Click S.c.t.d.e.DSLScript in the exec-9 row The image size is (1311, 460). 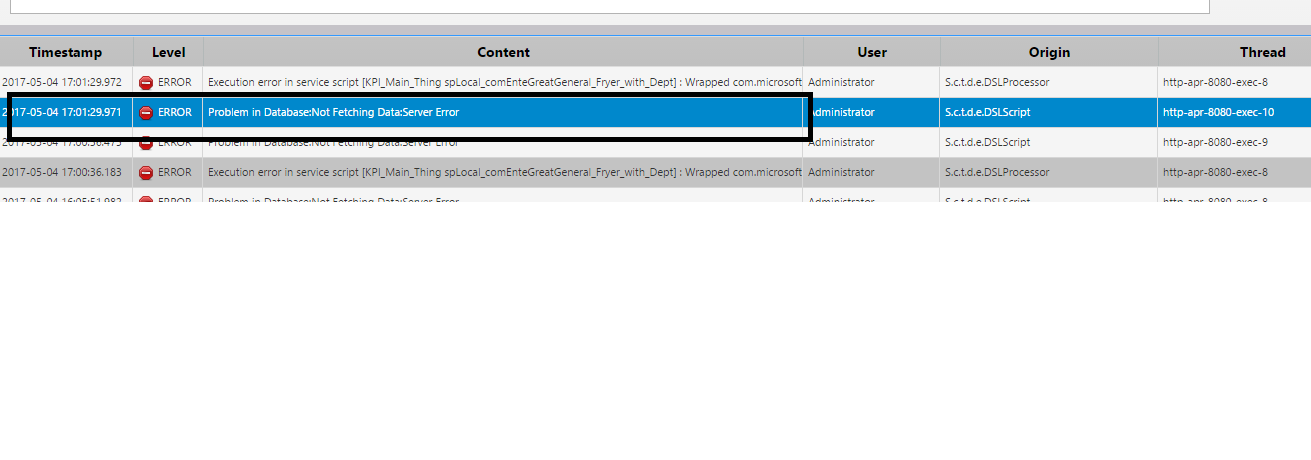click(987, 143)
